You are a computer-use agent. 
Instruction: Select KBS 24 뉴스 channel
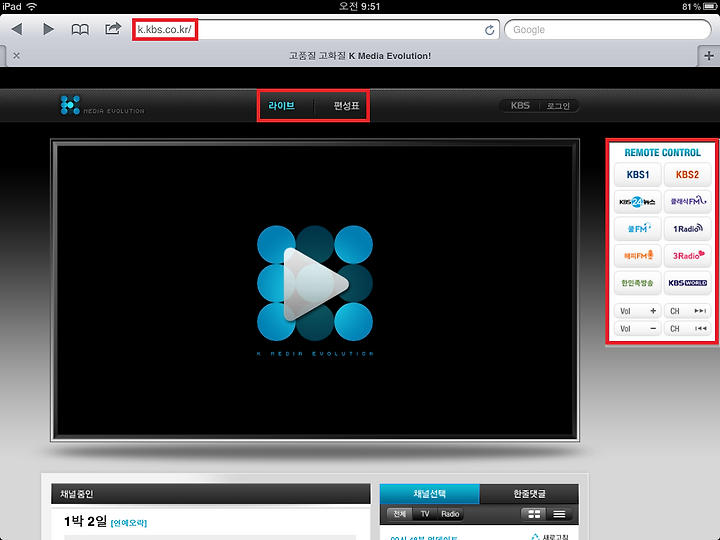tap(638, 202)
